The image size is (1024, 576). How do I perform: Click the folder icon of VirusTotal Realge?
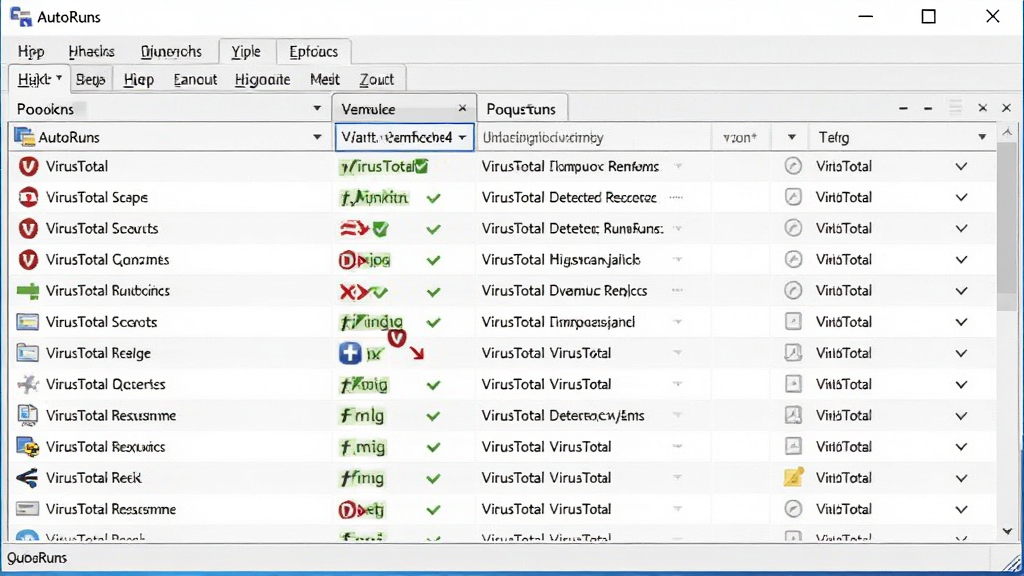point(27,353)
